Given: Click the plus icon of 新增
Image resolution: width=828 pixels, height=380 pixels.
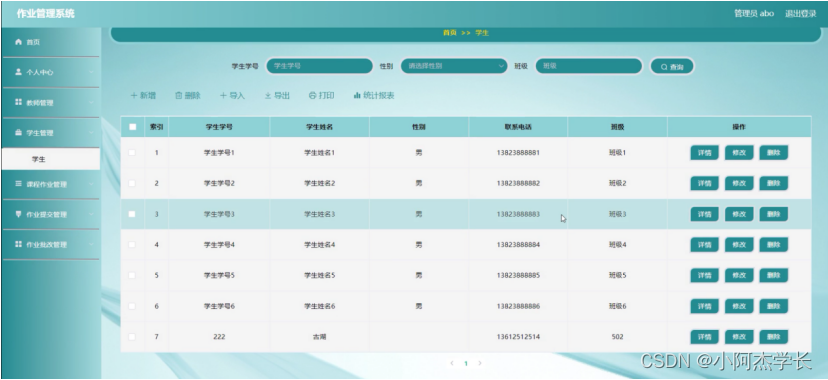Looking at the screenshot, I should (134, 96).
